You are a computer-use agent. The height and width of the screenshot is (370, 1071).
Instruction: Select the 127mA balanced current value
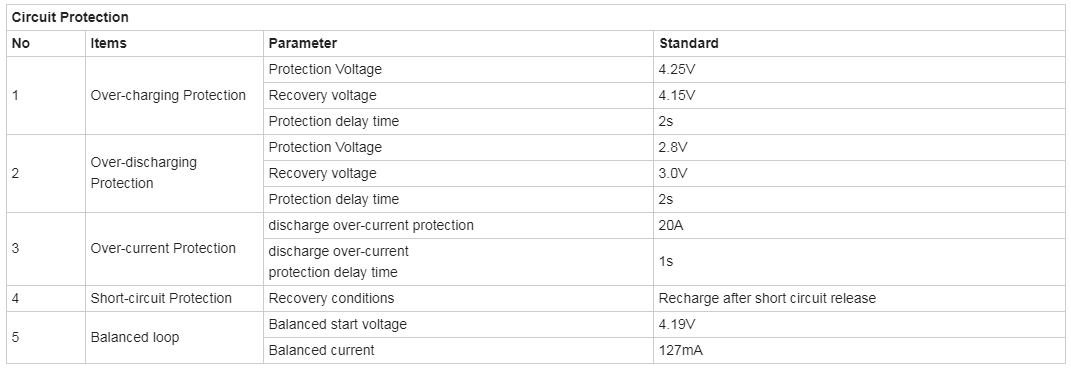[x=681, y=350]
